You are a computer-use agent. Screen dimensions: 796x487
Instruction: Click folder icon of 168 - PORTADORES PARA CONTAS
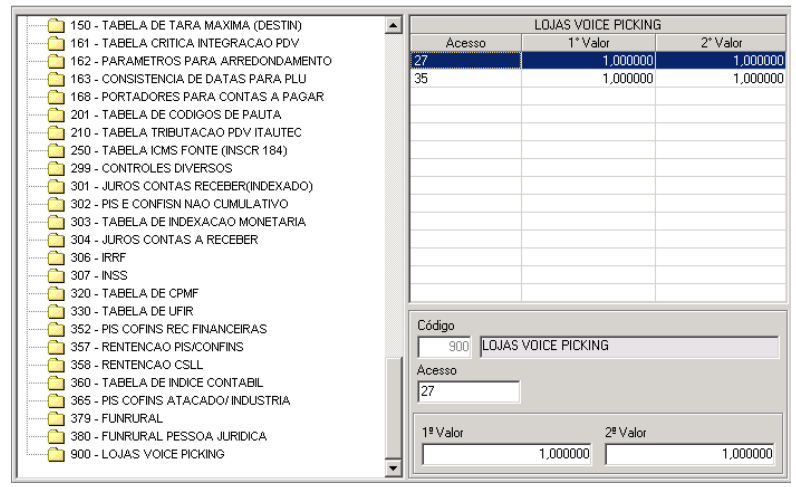56,97
